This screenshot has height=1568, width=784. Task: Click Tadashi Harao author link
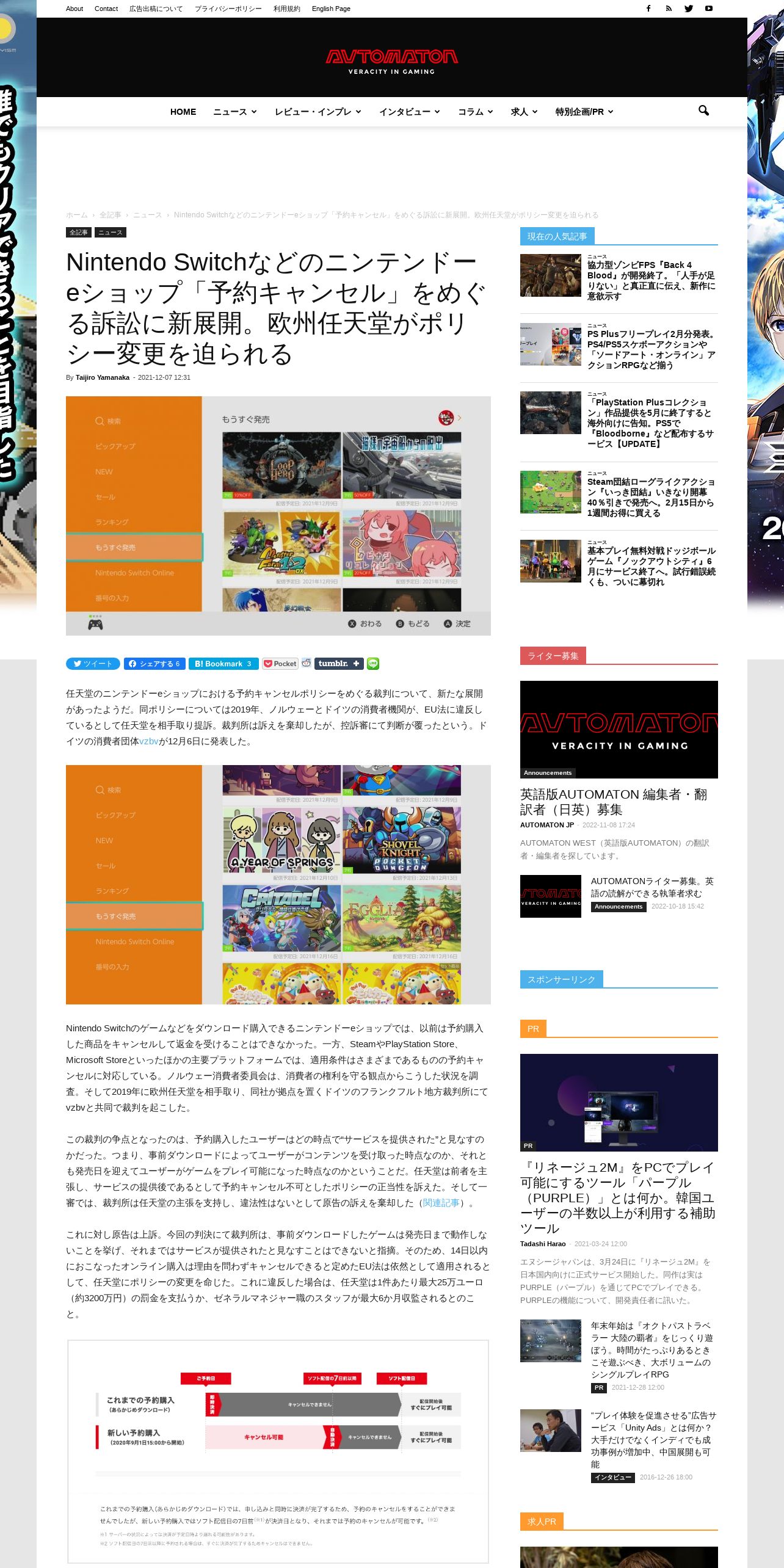point(543,1244)
